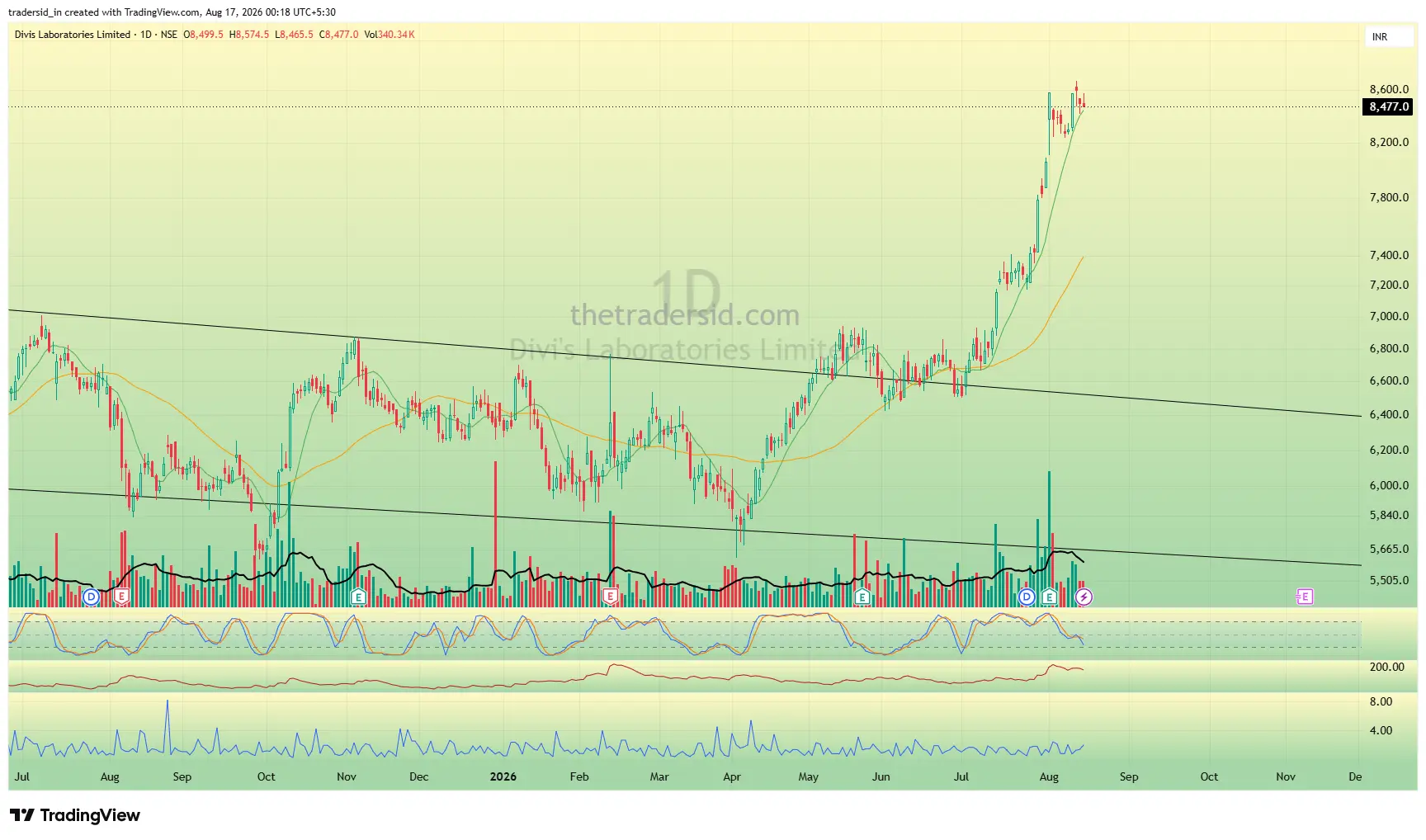Click the dividend marker in late July 2026

[x=1027, y=597]
